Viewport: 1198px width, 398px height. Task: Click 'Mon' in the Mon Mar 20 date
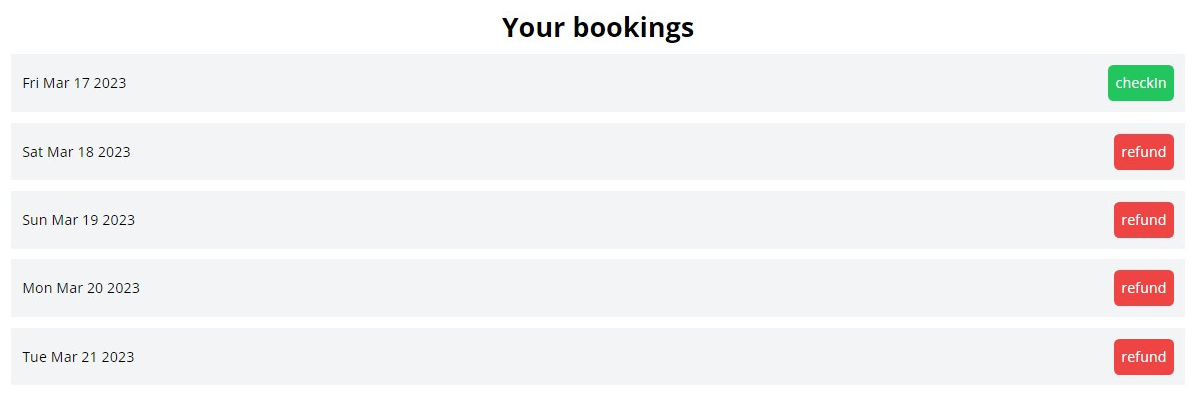click(37, 288)
